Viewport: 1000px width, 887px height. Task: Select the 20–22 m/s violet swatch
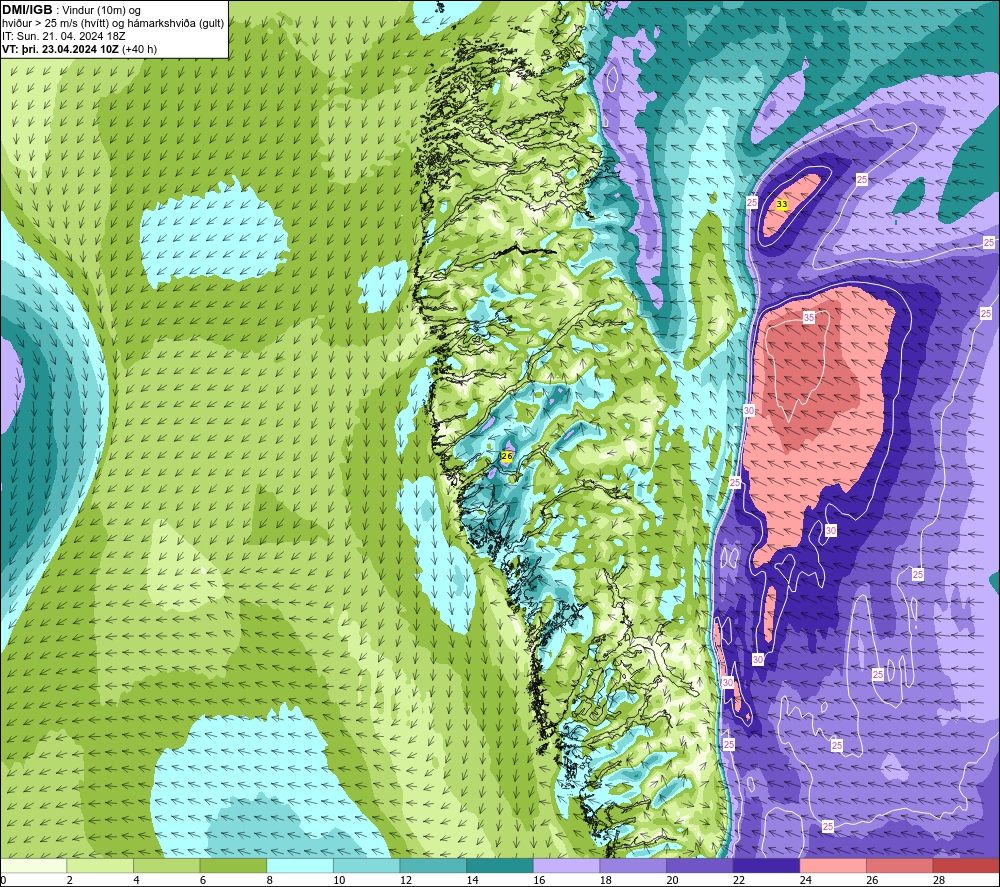pos(700,866)
